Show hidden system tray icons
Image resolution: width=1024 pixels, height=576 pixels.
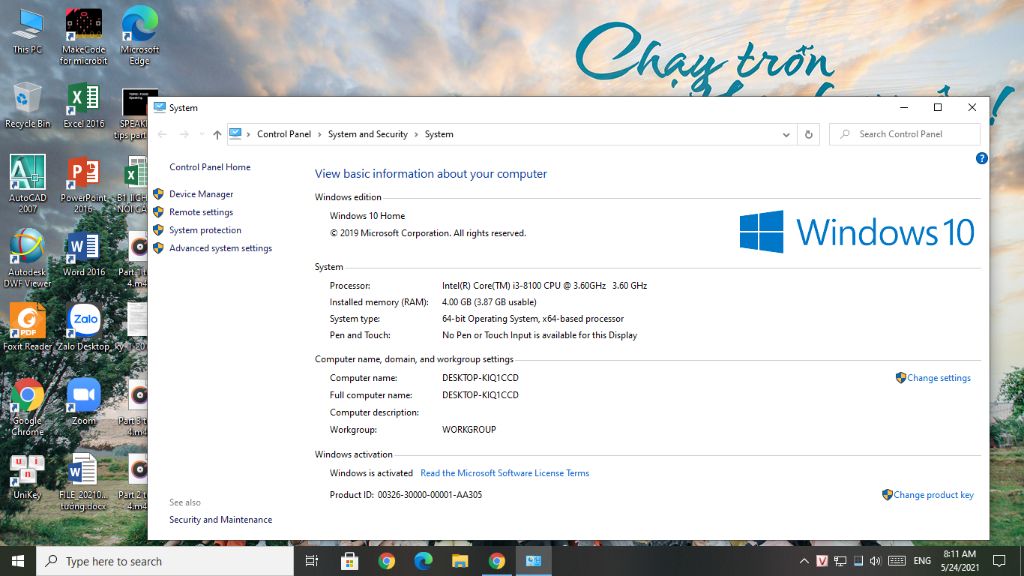pyautogui.click(x=804, y=561)
